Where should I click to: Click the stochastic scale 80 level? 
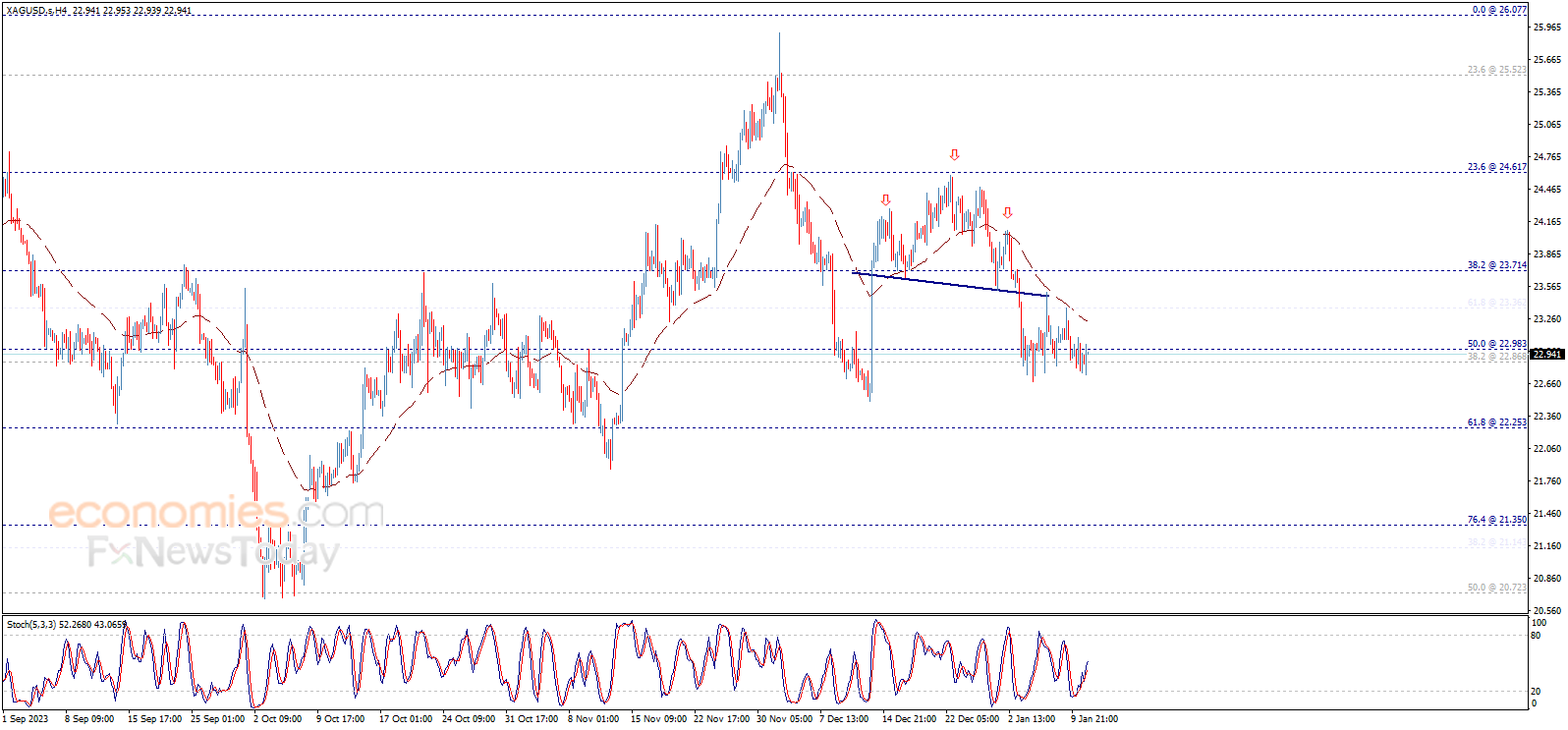(1536, 636)
